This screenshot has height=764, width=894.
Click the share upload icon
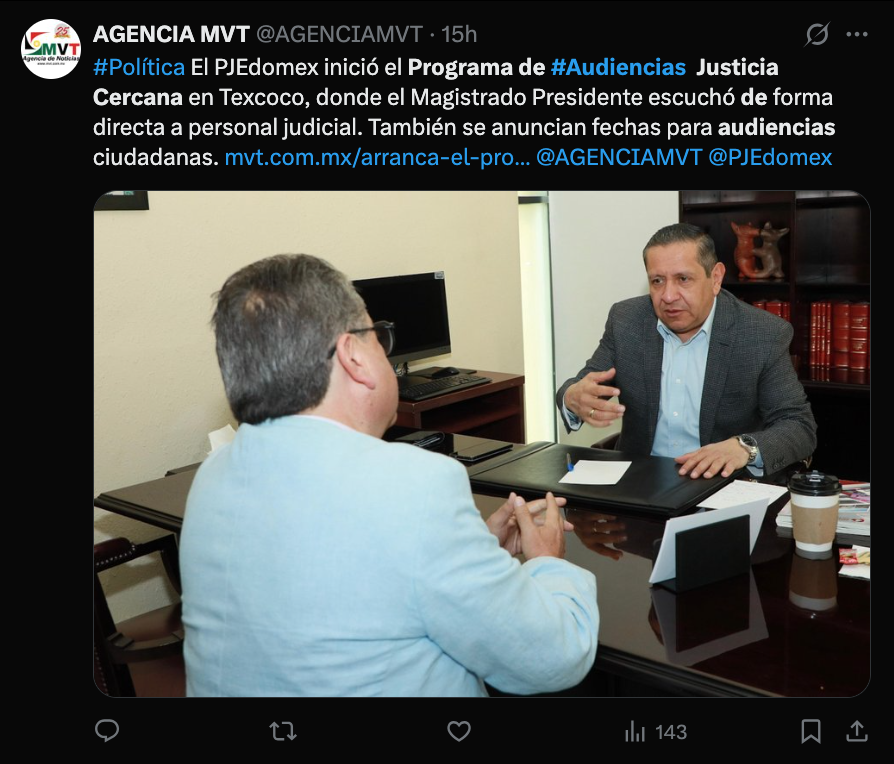(856, 731)
